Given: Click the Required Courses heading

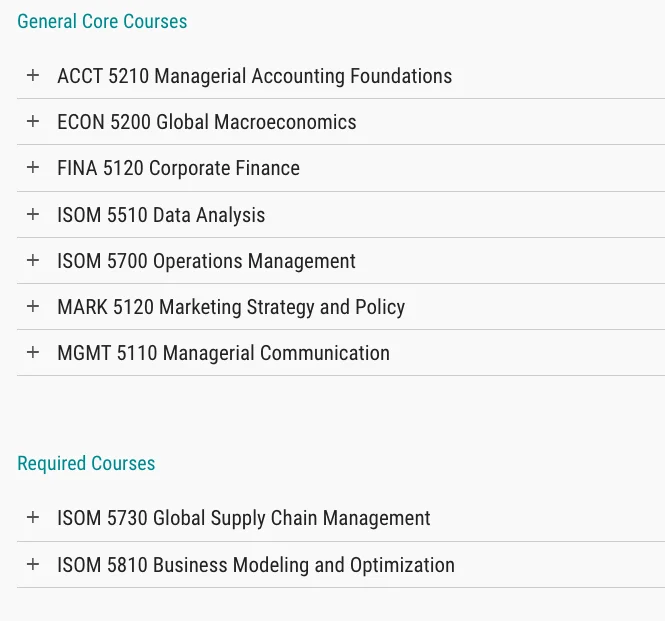Looking at the screenshot, I should pyautogui.click(x=86, y=463).
